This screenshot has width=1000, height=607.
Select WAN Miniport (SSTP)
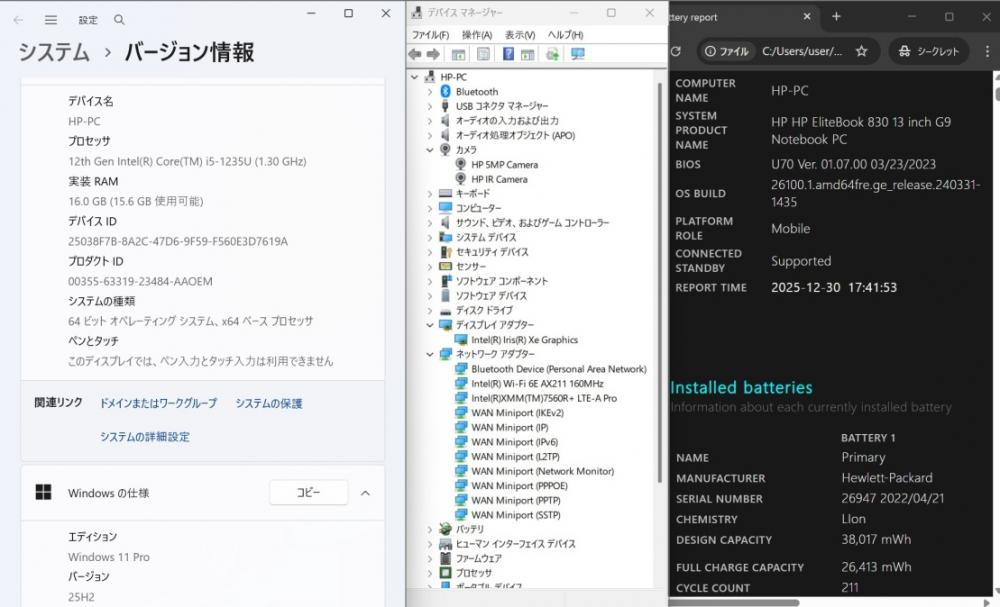pos(516,515)
